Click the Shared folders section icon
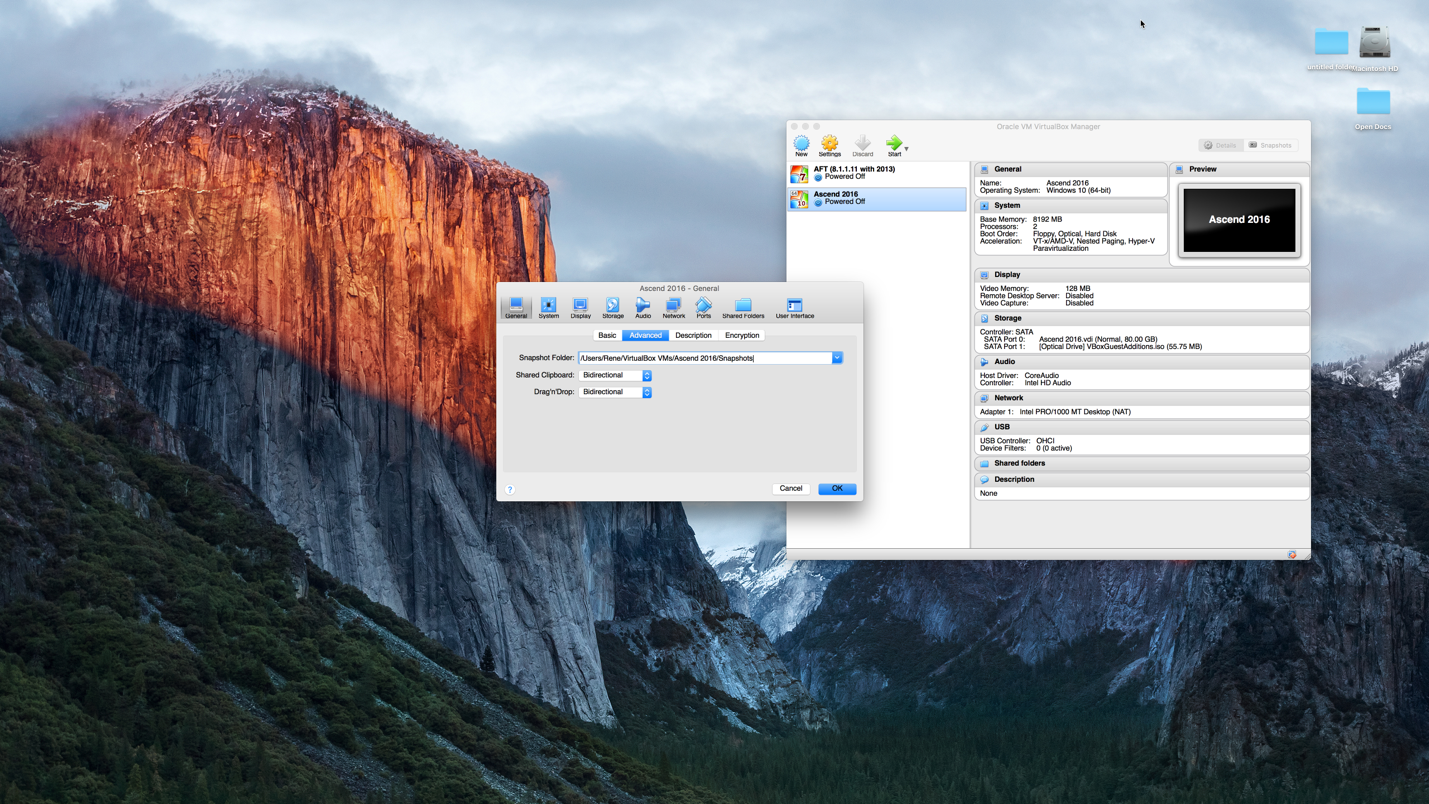Image resolution: width=1429 pixels, height=804 pixels. (x=985, y=464)
